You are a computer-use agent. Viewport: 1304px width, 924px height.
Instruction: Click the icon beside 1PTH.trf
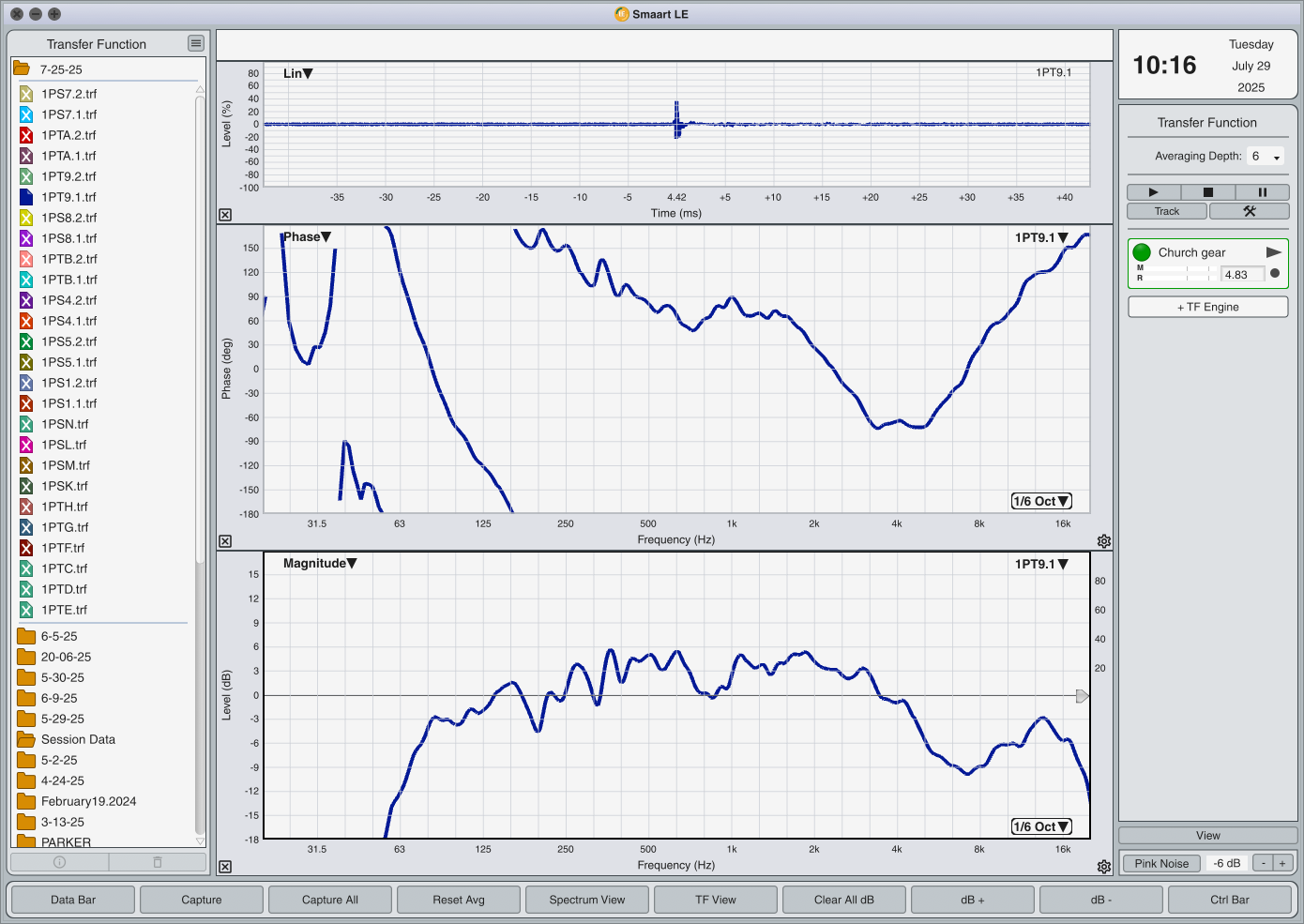pos(26,507)
